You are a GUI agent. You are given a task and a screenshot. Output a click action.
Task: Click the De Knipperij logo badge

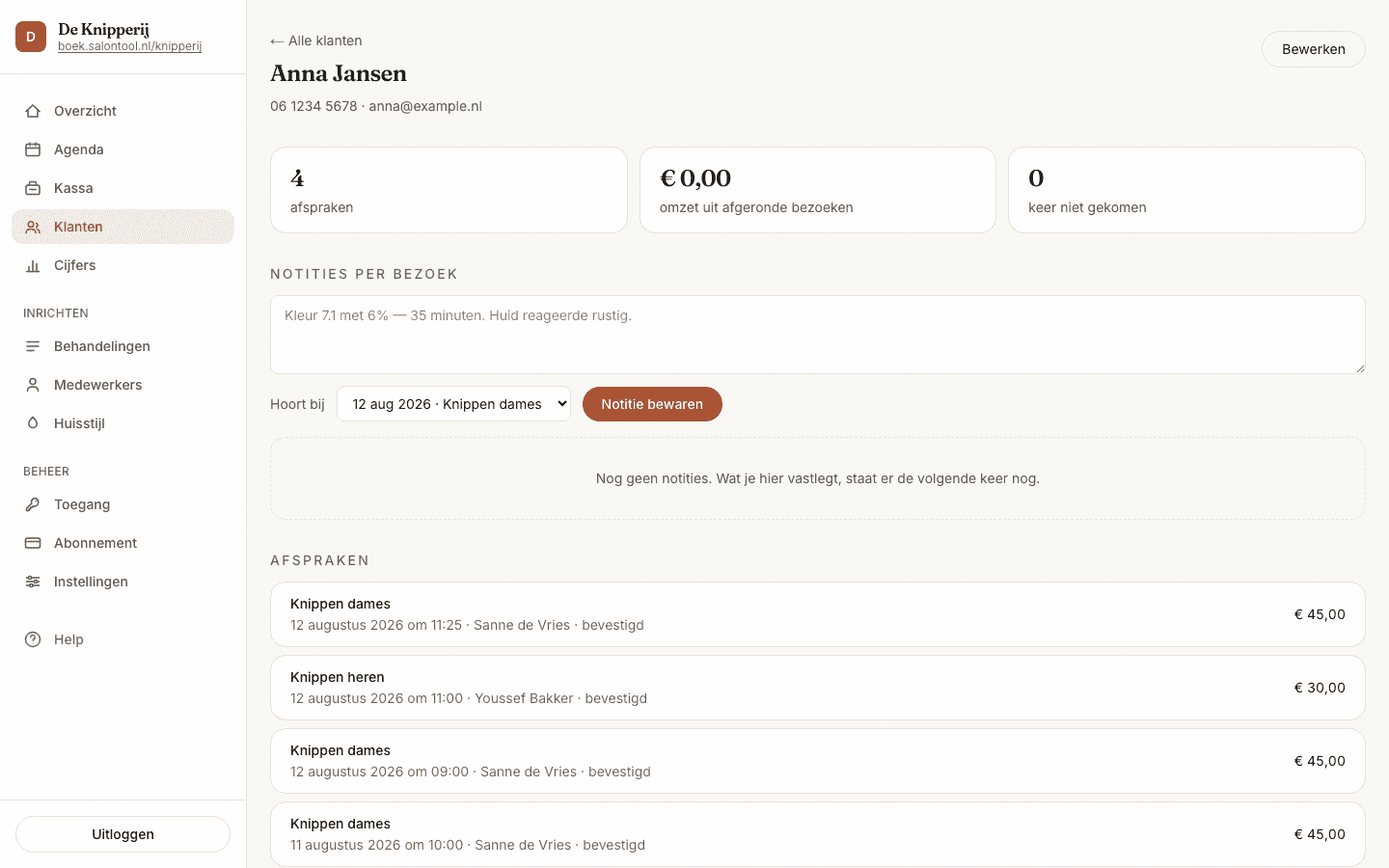31,37
